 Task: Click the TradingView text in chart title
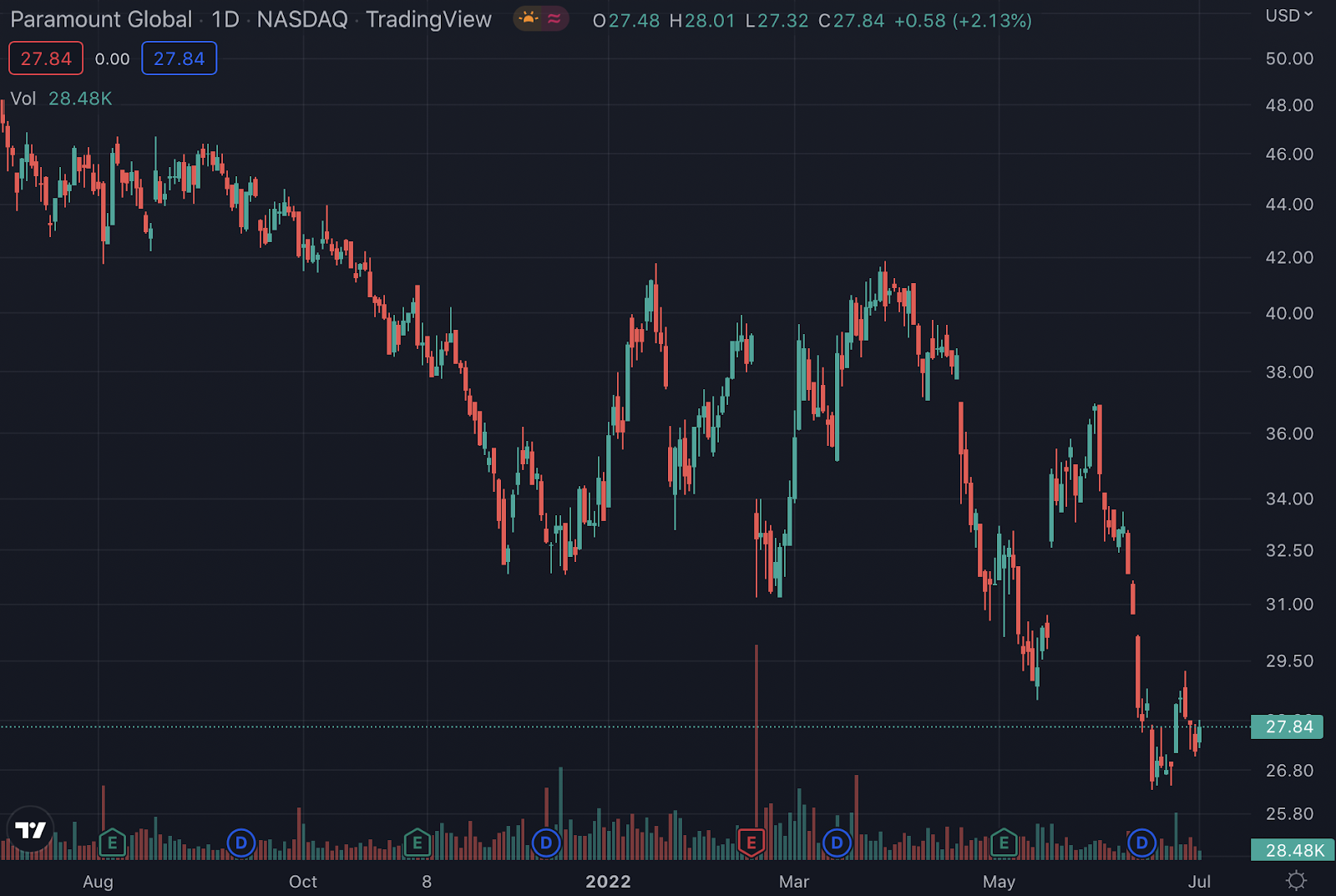point(429,19)
